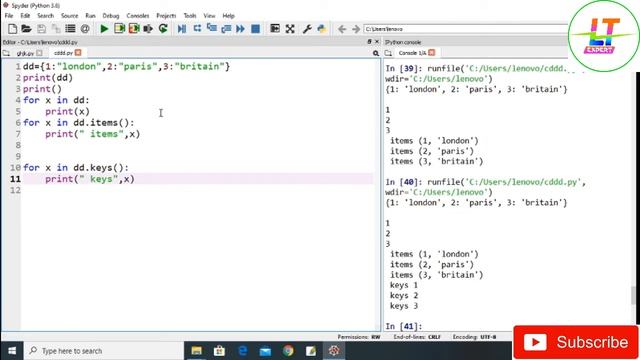The height and width of the screenshot is (360, 640).
Task: Maximize current pane icon
Action: [275, 29]
